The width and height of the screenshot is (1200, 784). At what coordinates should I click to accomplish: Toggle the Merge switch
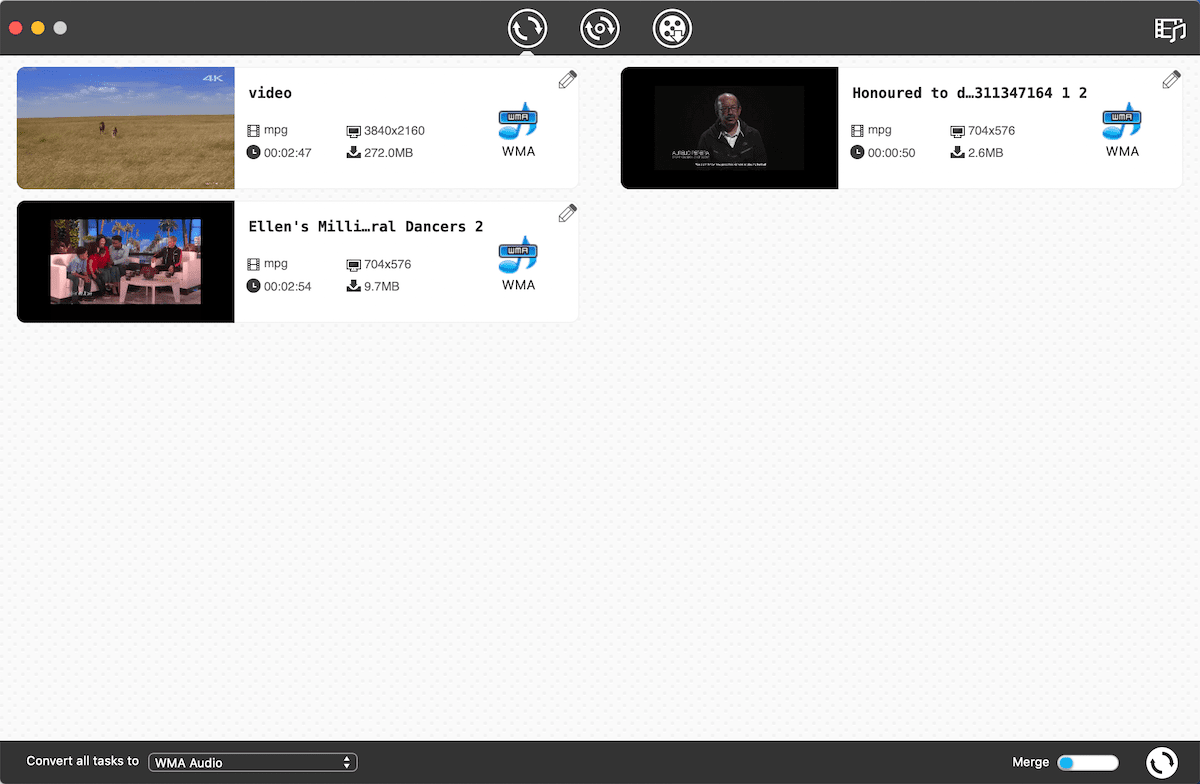click(x=1087, y=763)
